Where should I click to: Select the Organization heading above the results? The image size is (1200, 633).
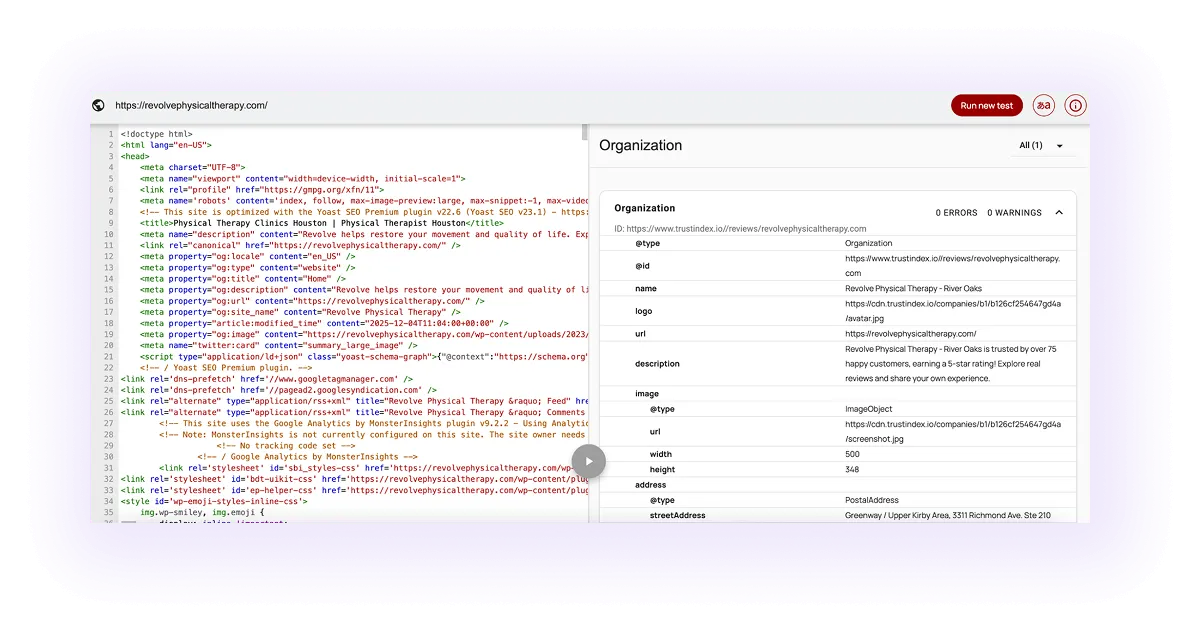click(640, 145)
